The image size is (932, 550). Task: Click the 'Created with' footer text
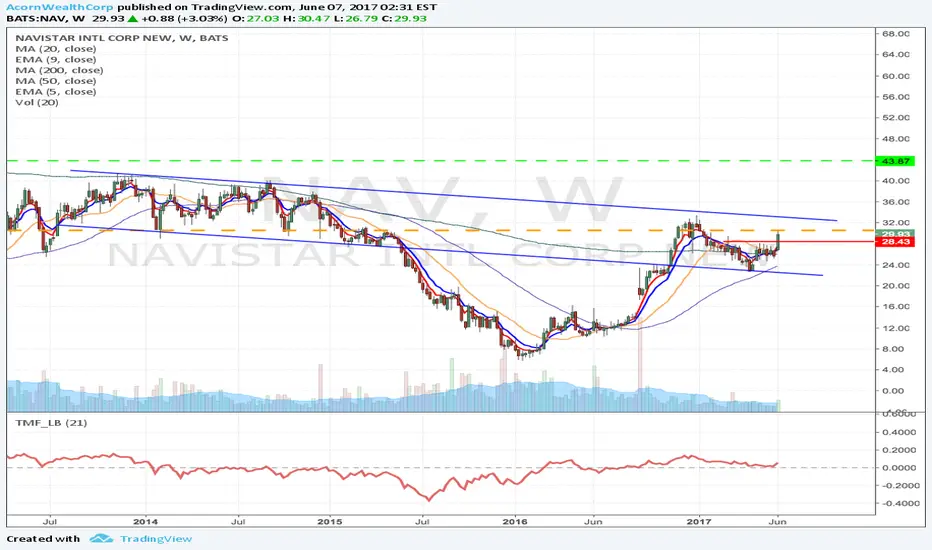tap(43, 539)
